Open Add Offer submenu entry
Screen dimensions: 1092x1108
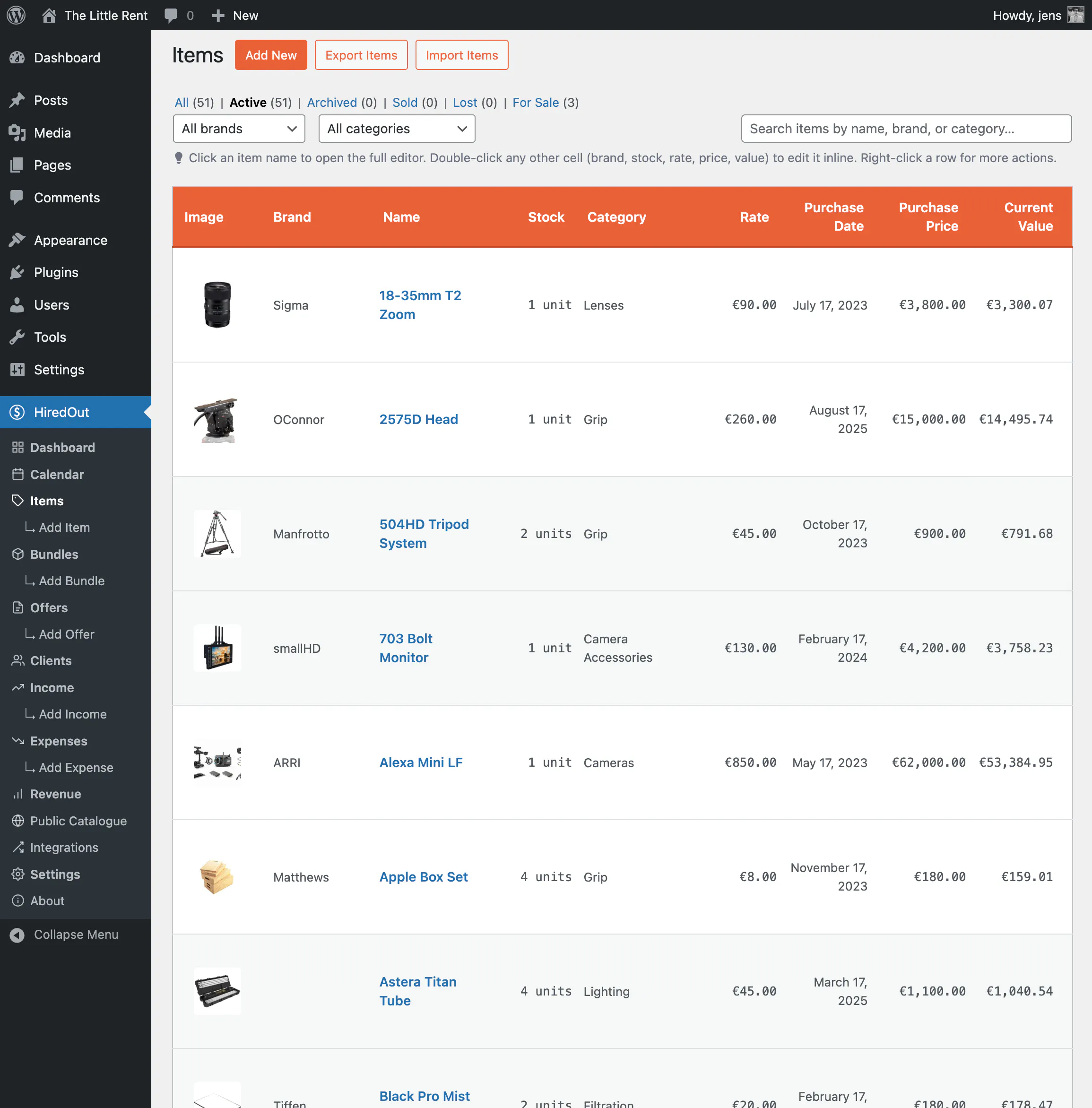(x=67, y=634)
